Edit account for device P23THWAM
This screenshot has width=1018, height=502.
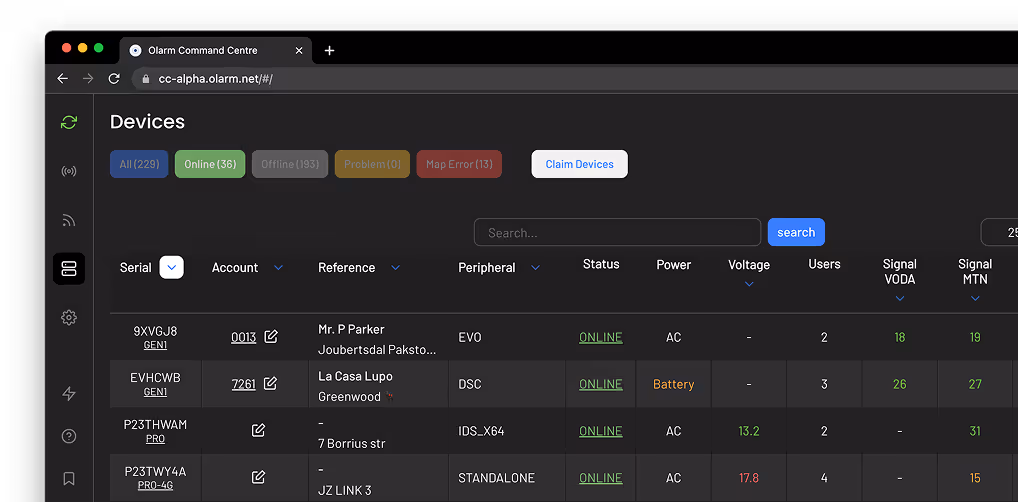(x=258, y=430)
